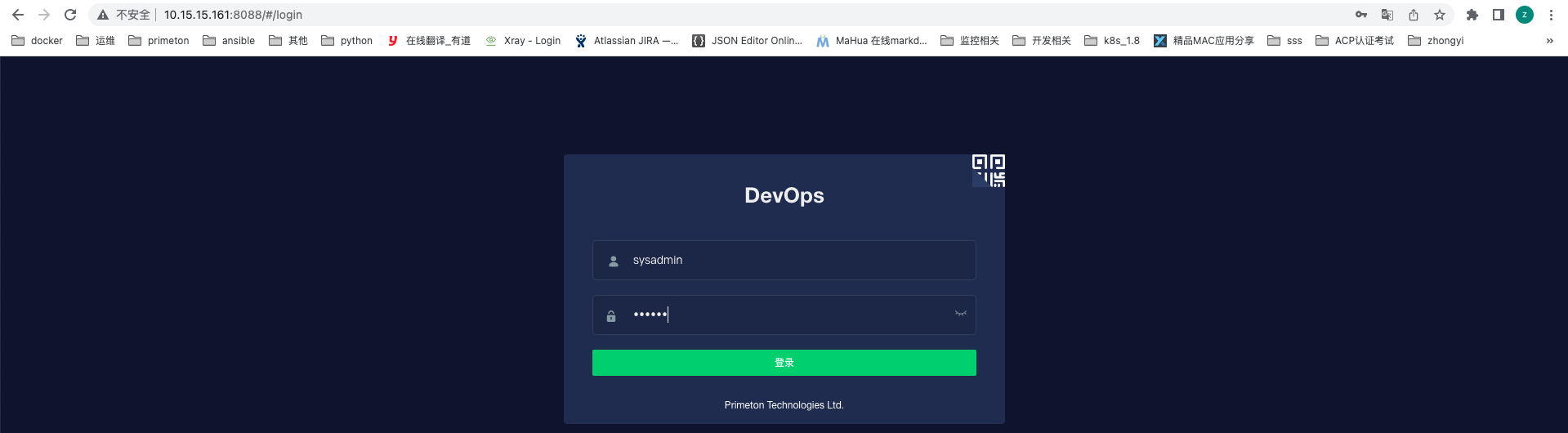This screenshot has height=433, width=1568.
Task: Click the share page icon
Action: (1414, 15)
